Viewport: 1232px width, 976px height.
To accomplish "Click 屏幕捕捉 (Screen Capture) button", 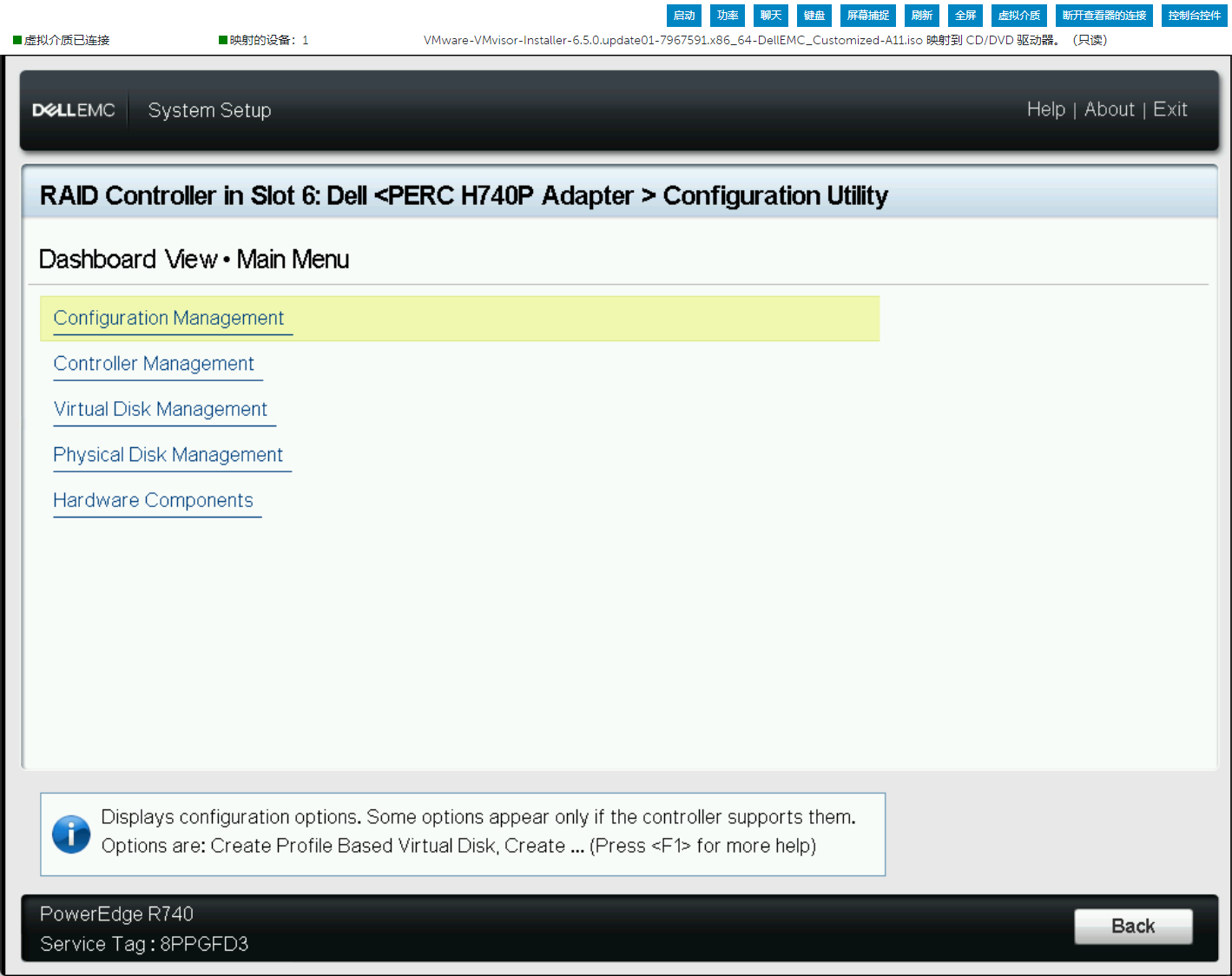I will coord(868,15).
